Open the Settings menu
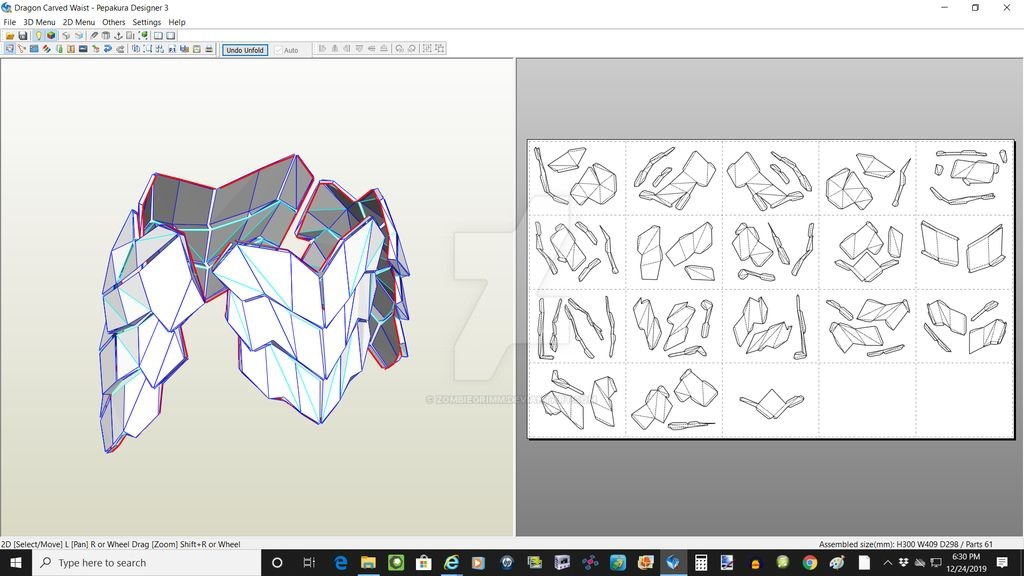The width and height of the screenshot is (1024, 576). [x=146, y=22]
